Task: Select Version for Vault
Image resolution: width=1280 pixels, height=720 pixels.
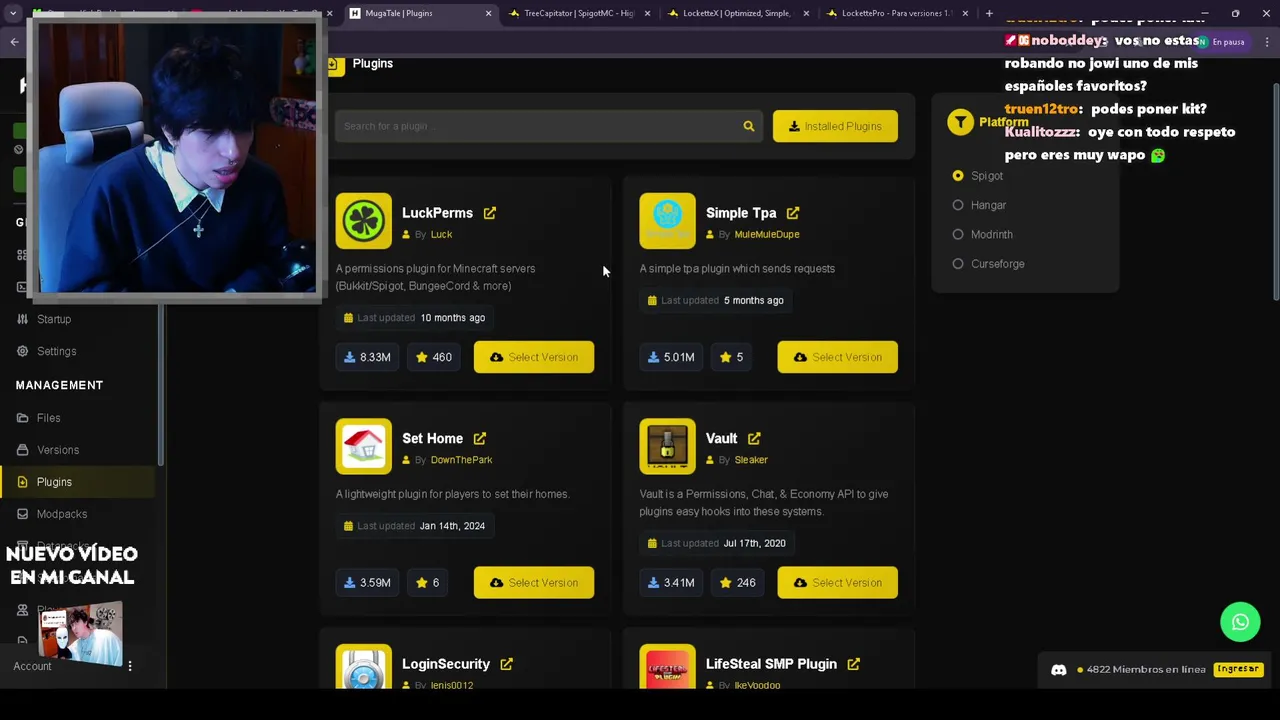Action: coord(838,583)
